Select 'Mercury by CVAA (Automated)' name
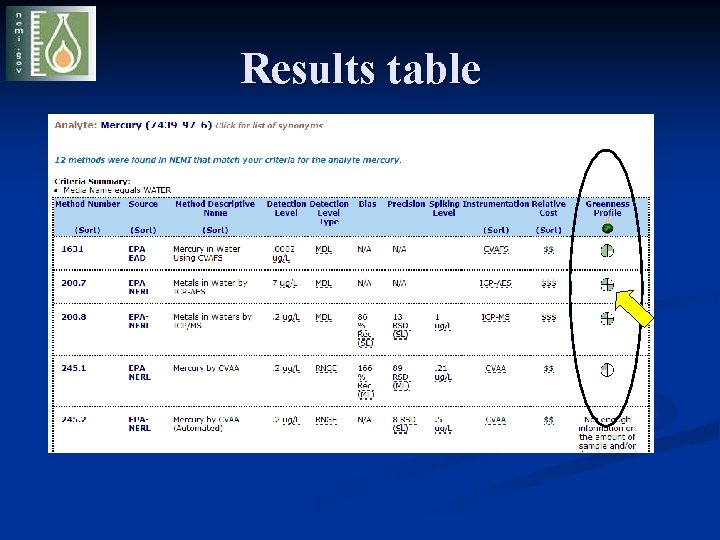The width and height of the screenshot is (720, 540). click(x=206, y=424)
